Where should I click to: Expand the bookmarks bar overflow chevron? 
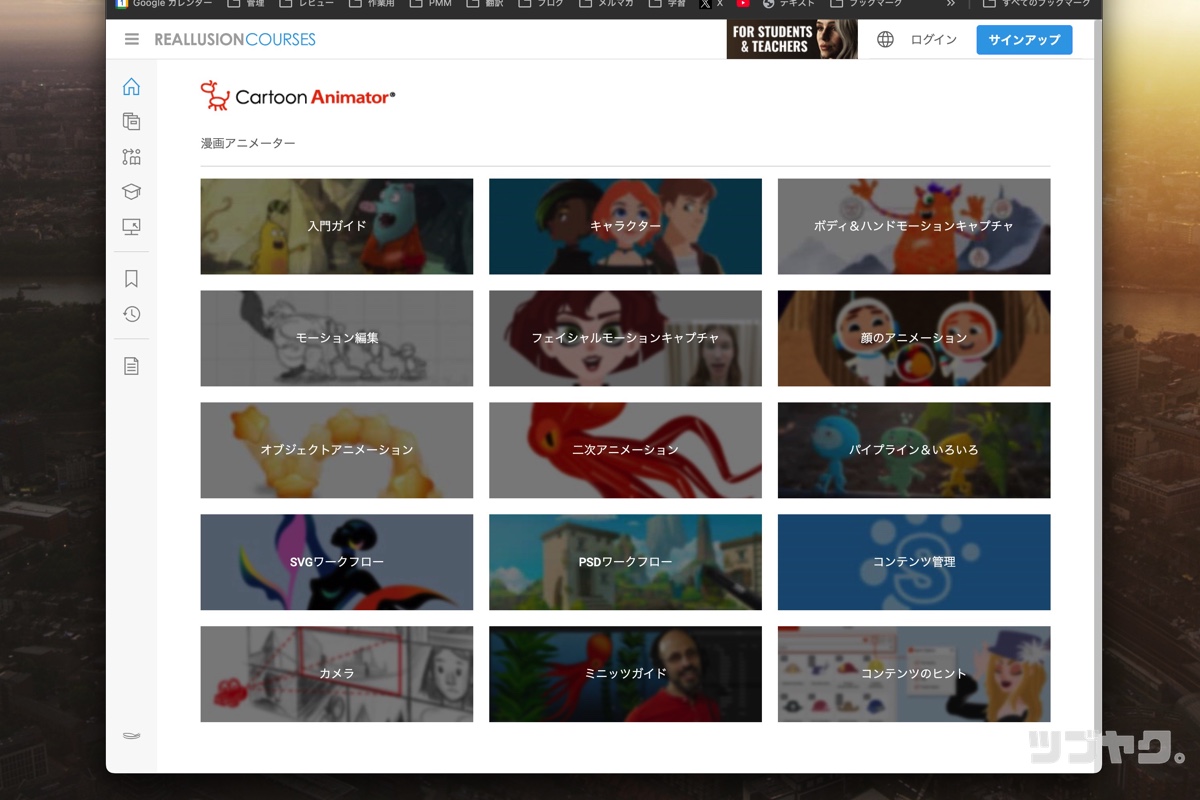950,4
